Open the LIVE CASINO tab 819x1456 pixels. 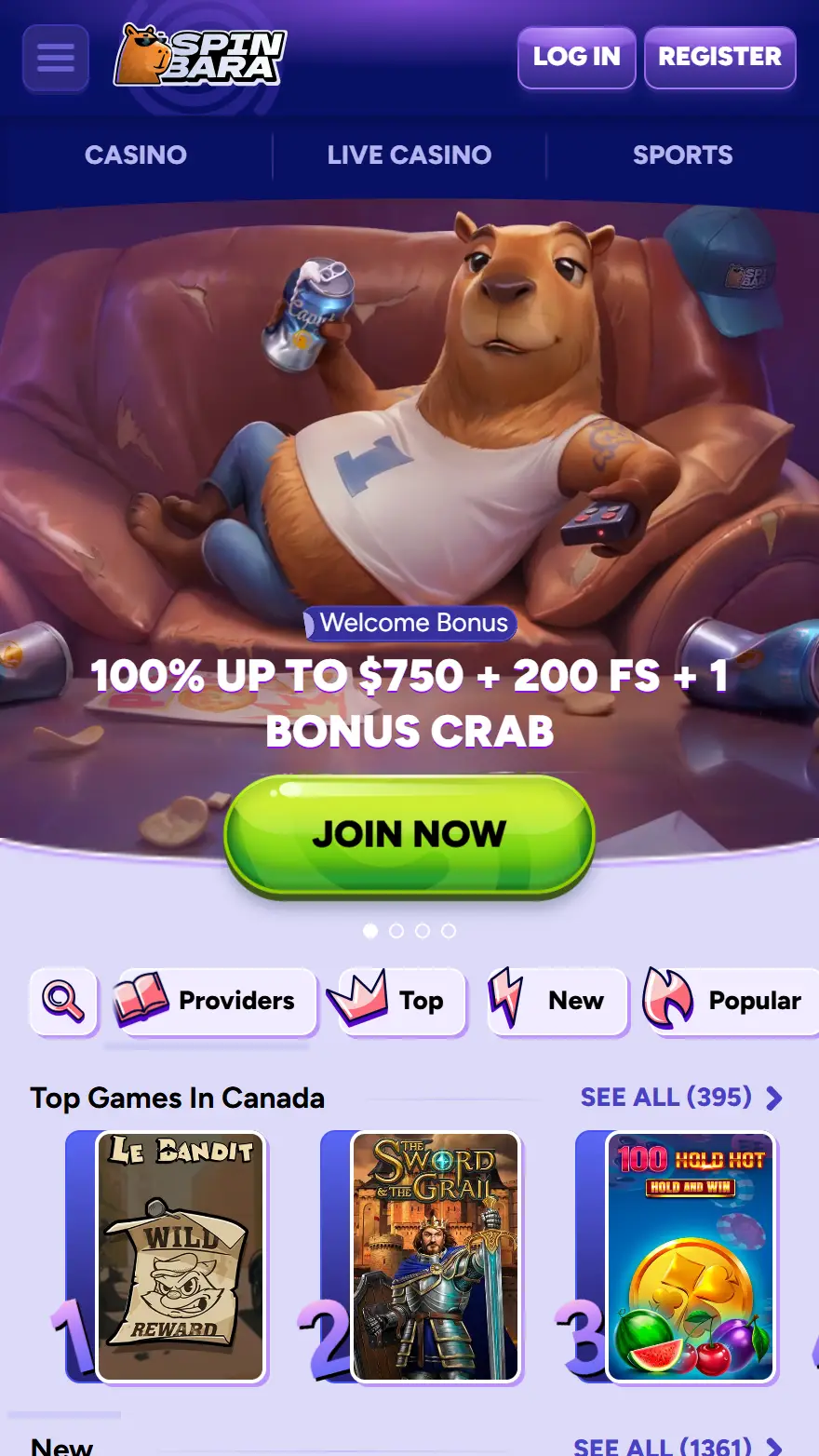(x=409, y=155)
